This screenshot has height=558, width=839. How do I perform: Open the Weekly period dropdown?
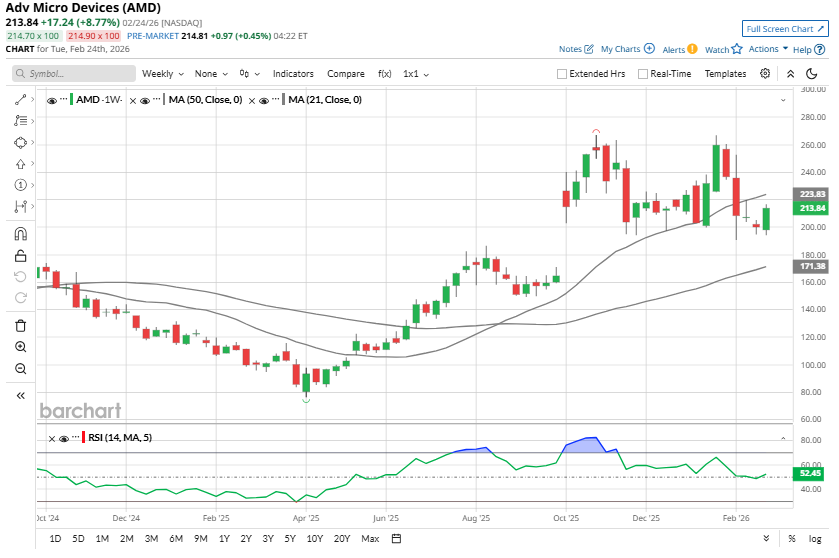tap(163, 74)
